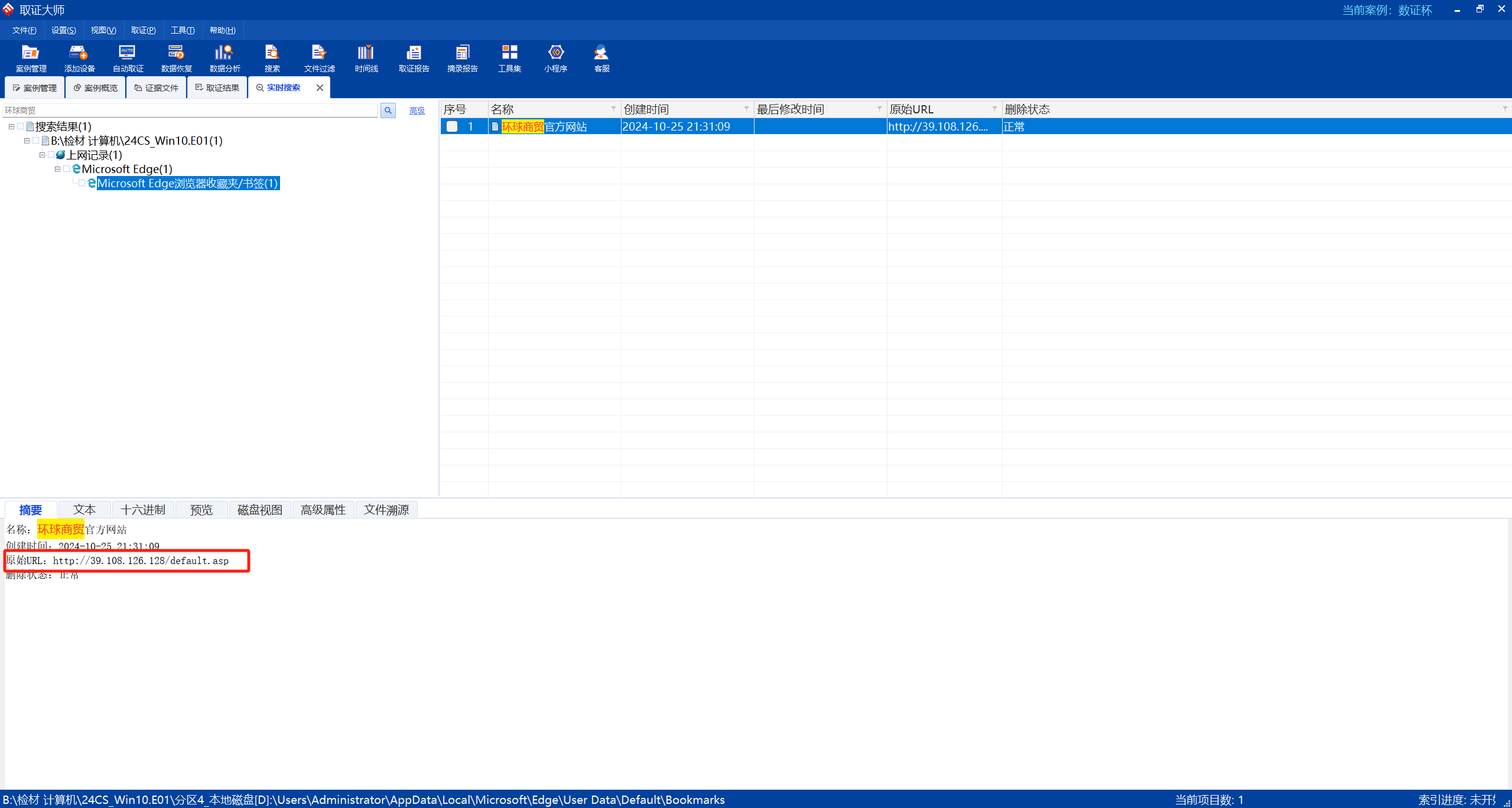Open the 小程序 toolbar icon
The width and height of the screenshot is (1512, 808).
[x=555, y=58]
